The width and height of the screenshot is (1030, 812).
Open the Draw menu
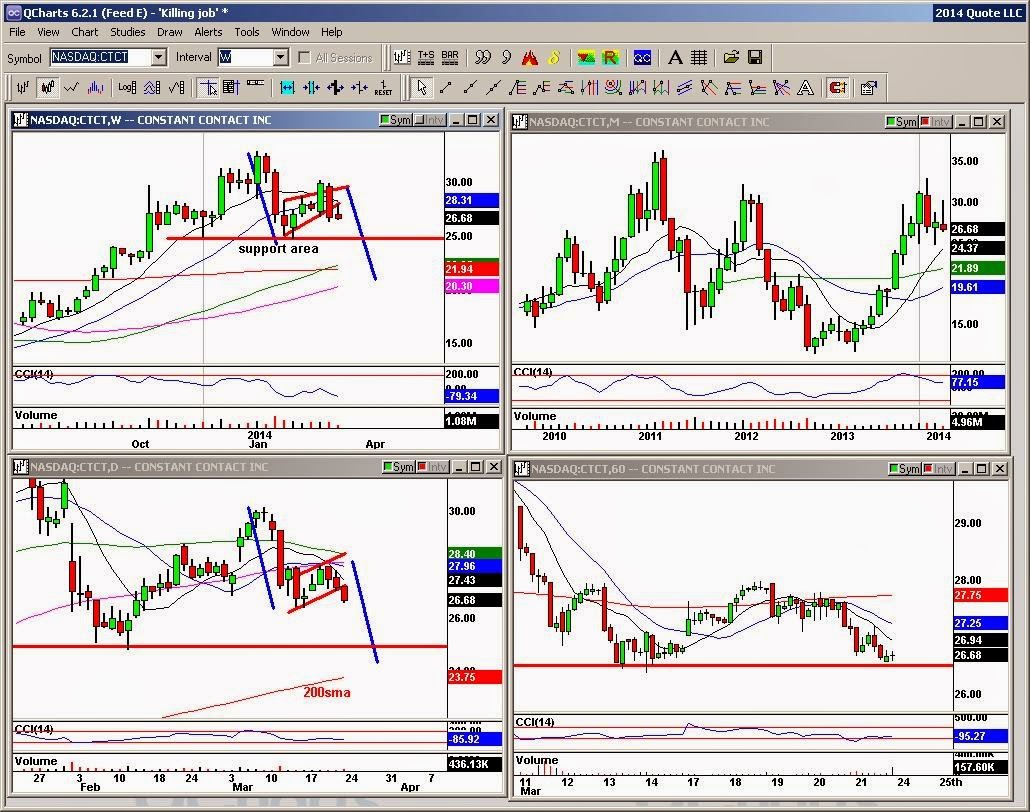tap(169, 32)
